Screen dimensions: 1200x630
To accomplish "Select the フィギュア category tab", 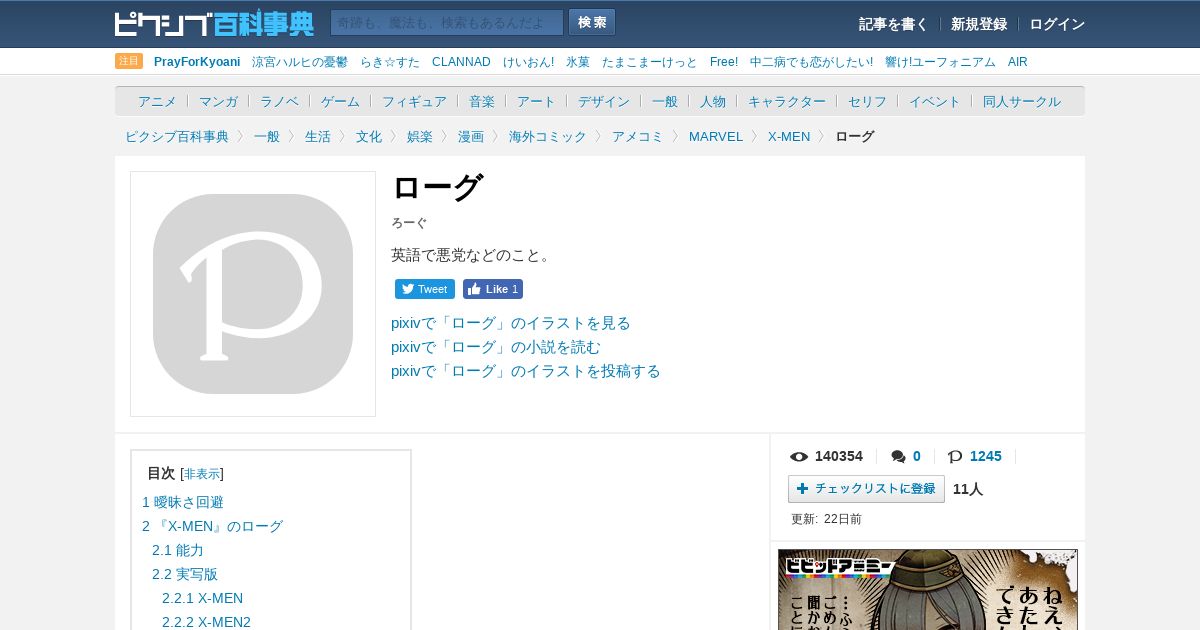I will (x=414, y=101).
